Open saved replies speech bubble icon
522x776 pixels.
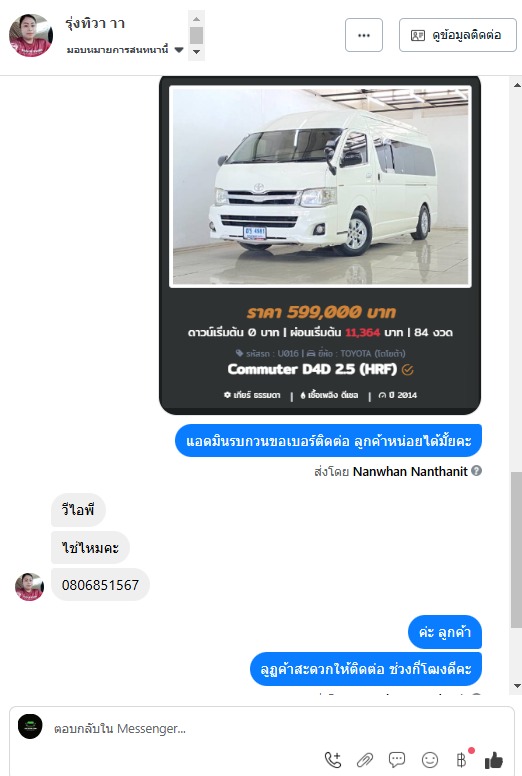tap(397, 759)
